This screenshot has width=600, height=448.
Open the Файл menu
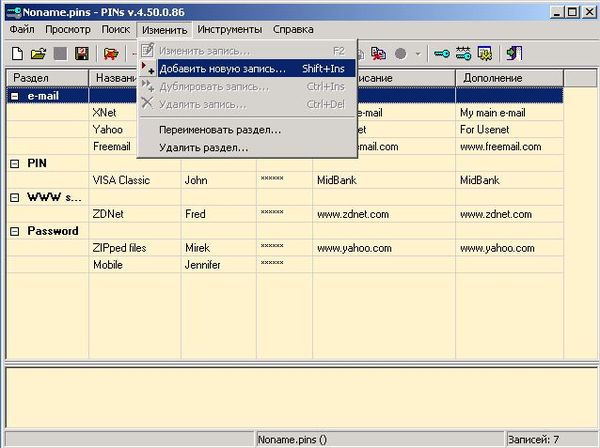tap(22, 29)
